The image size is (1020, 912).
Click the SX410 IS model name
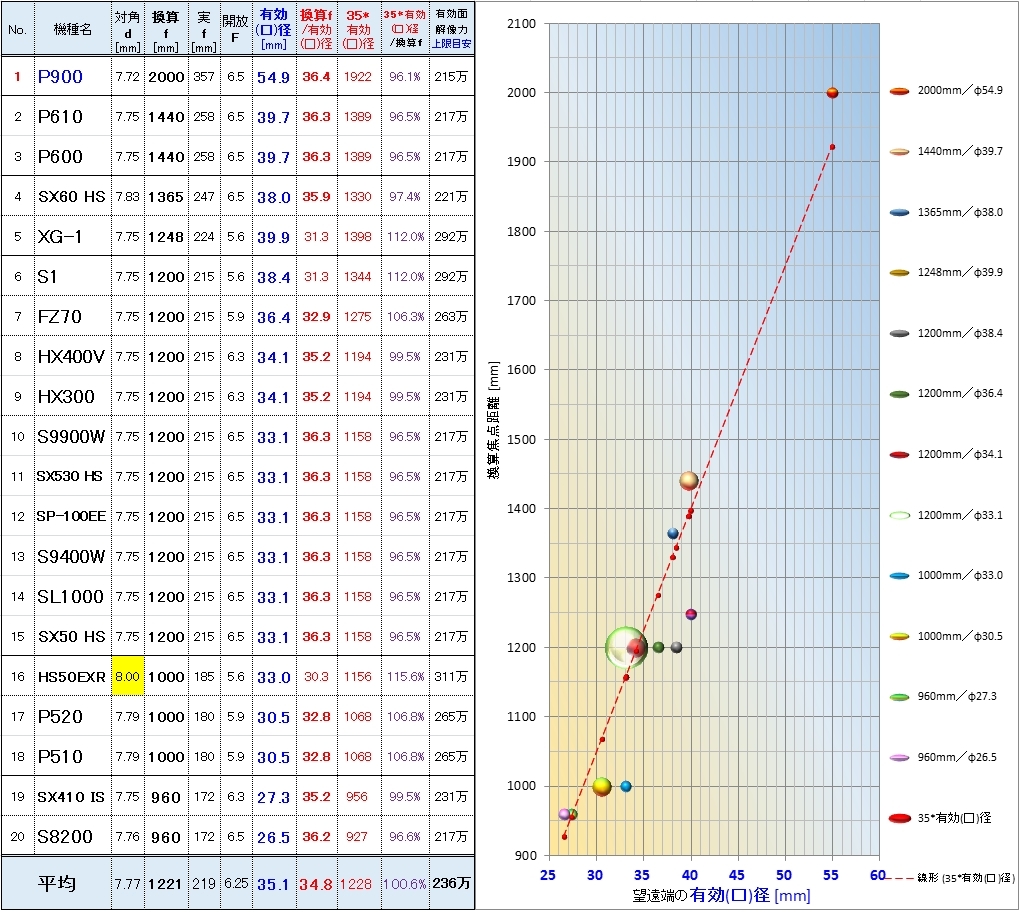[x=71, y=796]
